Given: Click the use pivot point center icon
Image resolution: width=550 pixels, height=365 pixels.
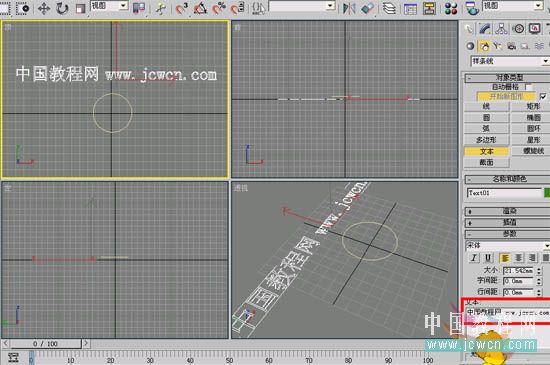Looking at the screenshot, I should click(139, 8).
